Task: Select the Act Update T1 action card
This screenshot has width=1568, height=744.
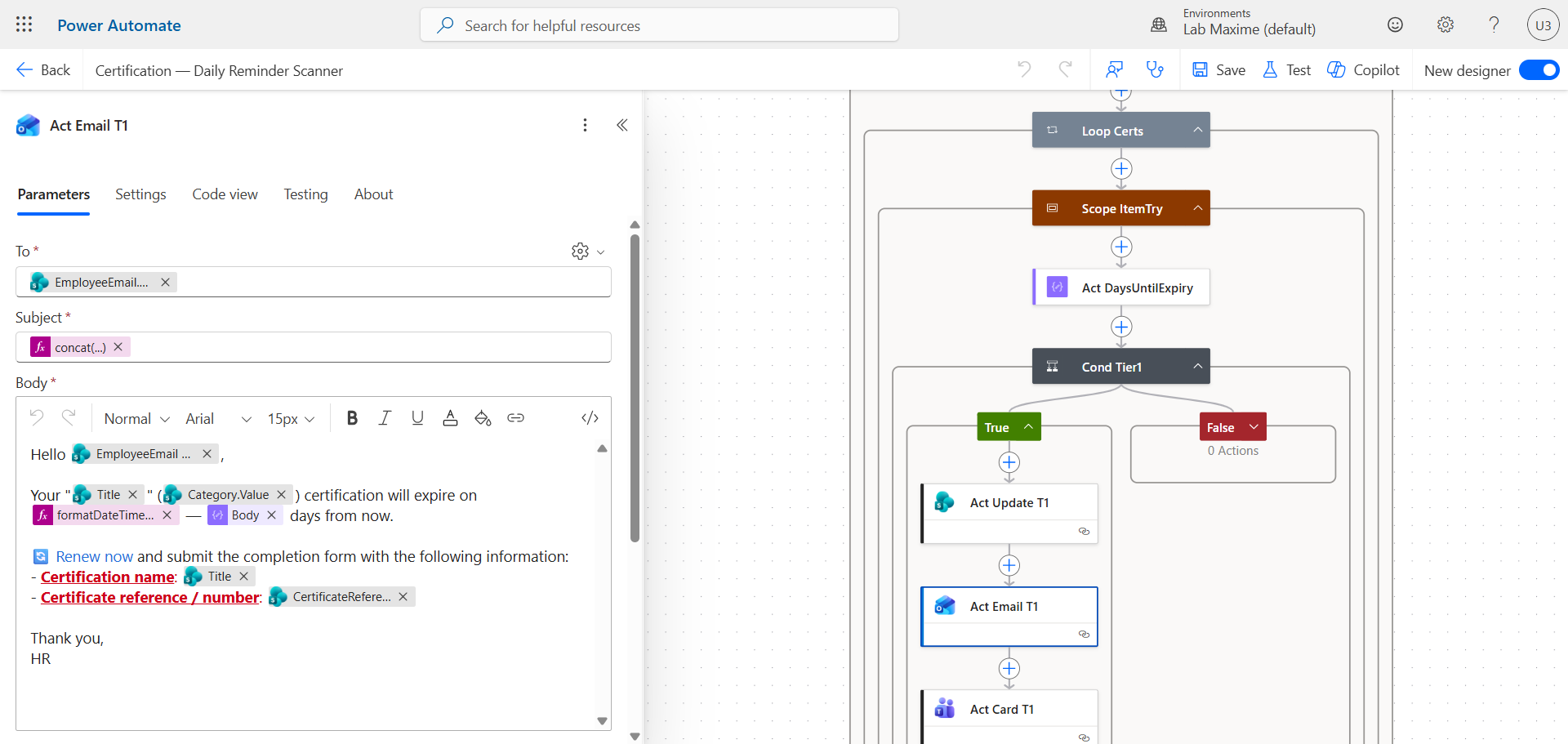Action: 1009,514
